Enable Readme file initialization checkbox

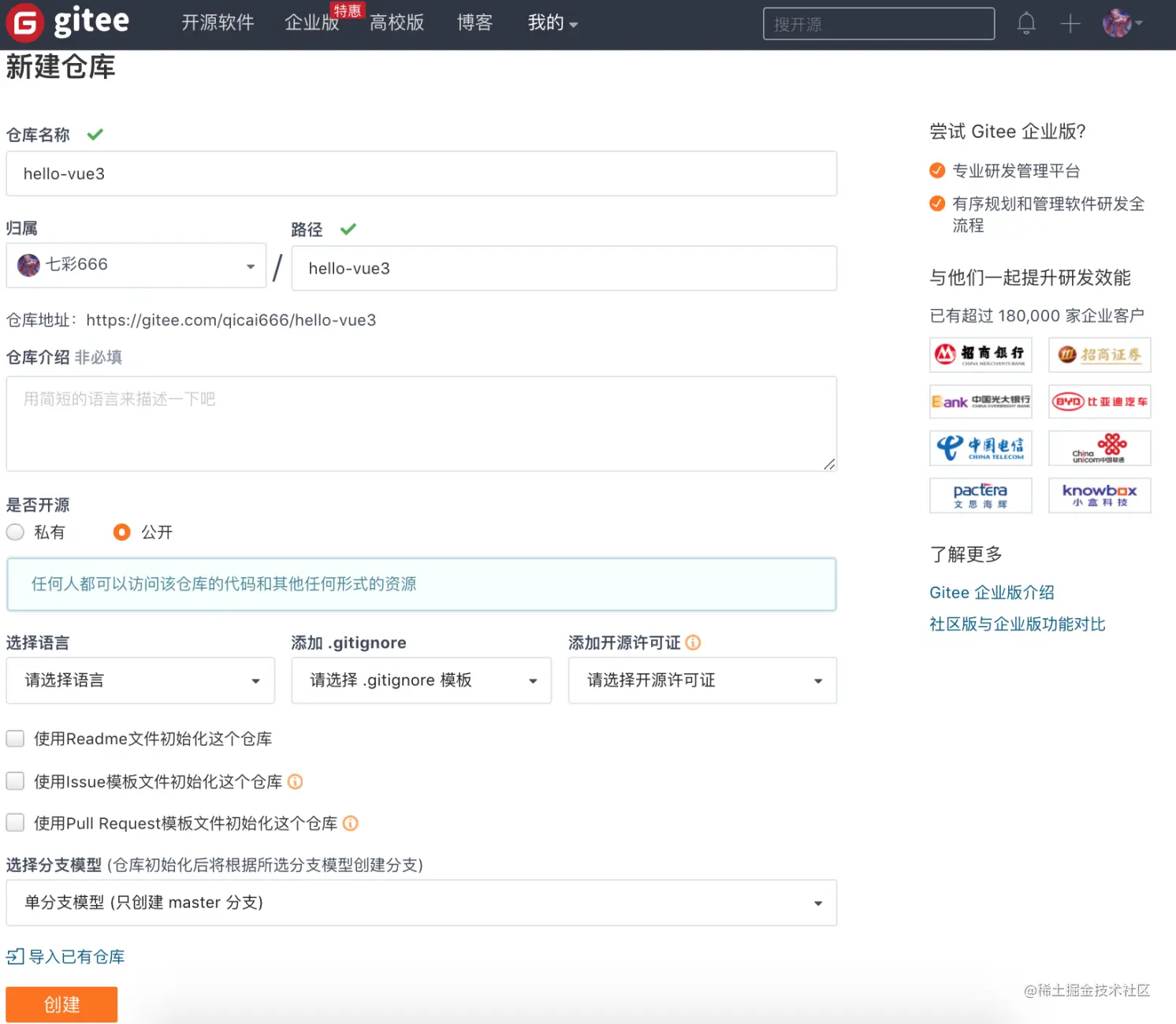(15, 739)
